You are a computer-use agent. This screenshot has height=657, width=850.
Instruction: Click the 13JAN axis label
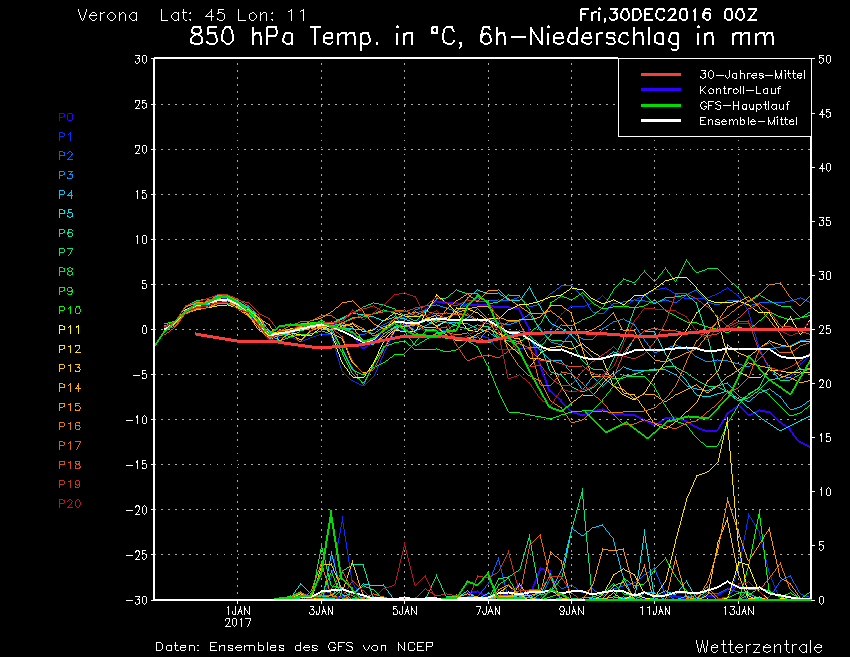[x=738, y=611]
